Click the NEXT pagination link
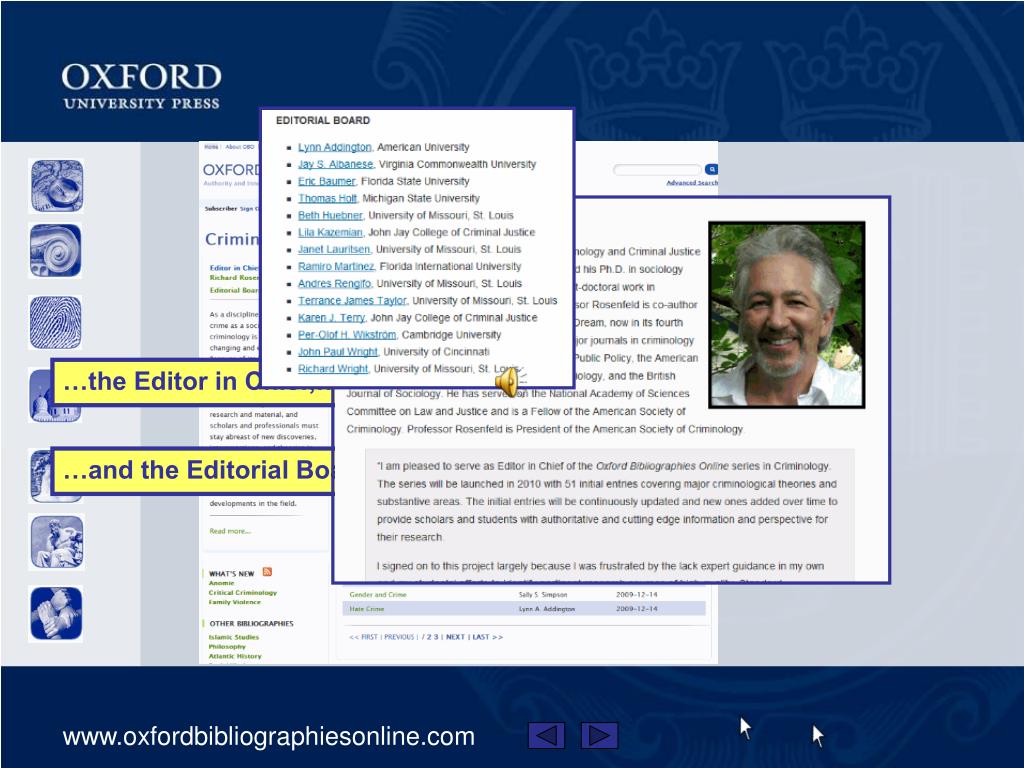This screenshot has width=1024, height=768. tap(455, 637)
